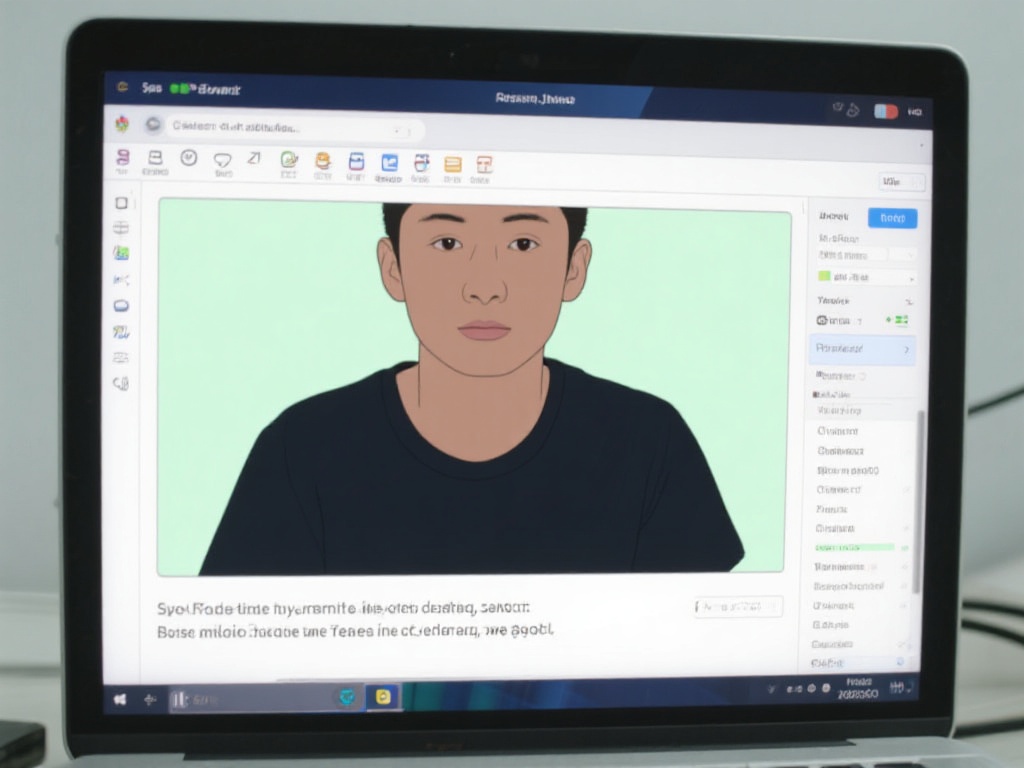Click the blue picture toolbar icon

coord(389,163)
